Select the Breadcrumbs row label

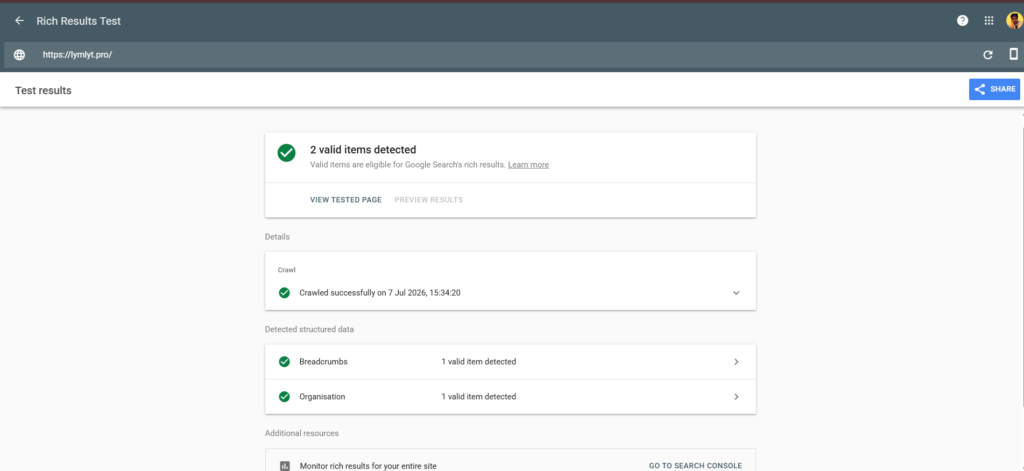[323, 362]
